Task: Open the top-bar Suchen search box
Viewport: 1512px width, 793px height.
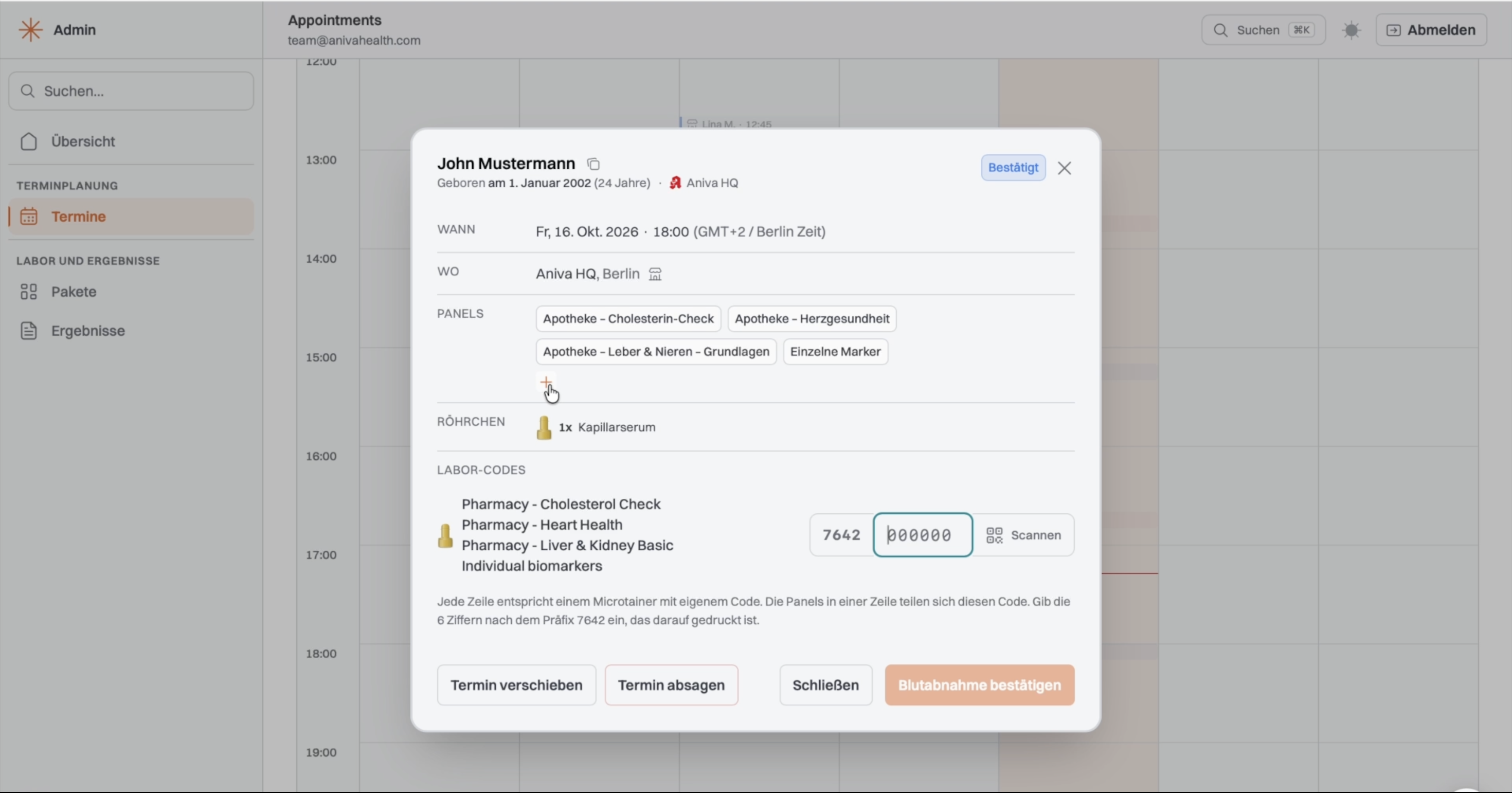Action: click(x=1263, y=30)
